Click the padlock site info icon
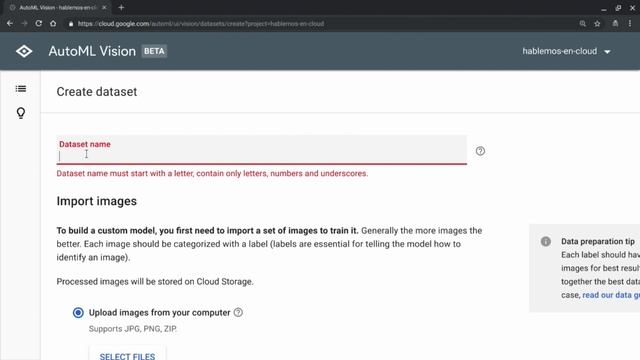This screenshot has height=360, width=640. point(71,24)
